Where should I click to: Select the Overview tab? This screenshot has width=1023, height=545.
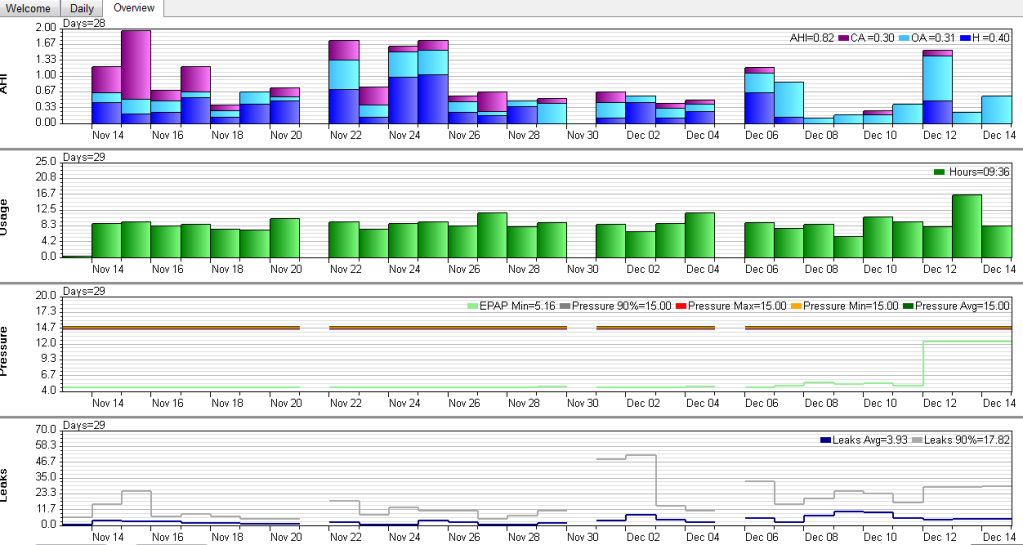(134, 8)
